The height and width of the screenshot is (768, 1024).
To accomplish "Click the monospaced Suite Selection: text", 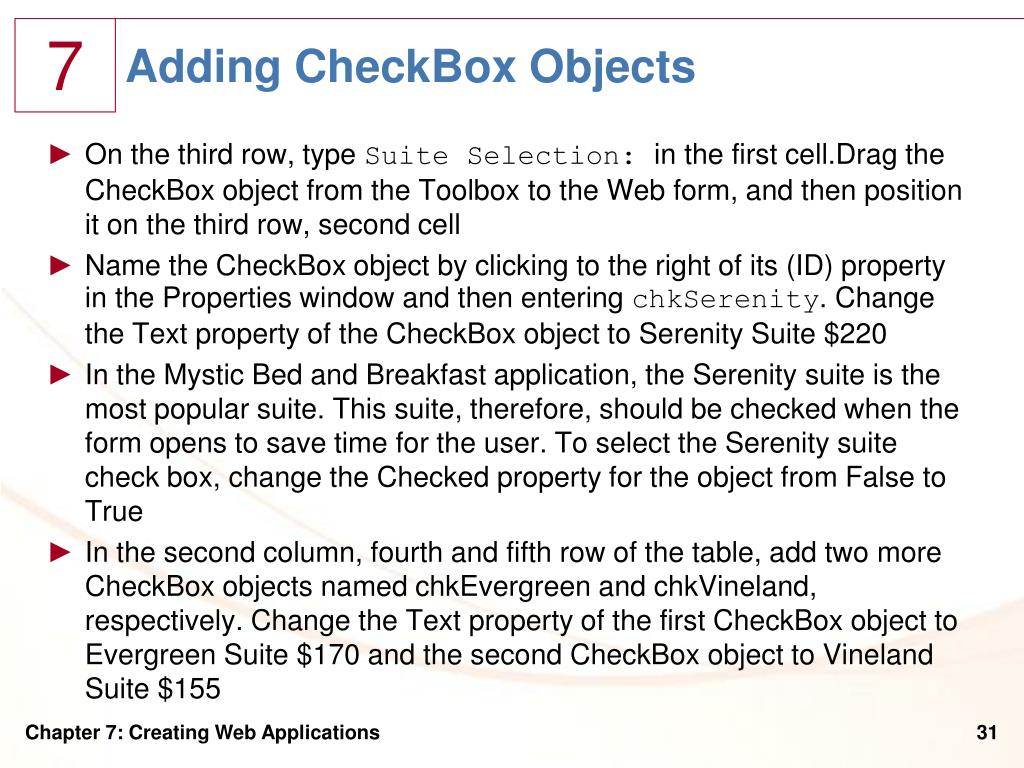I will coord(500,156).
